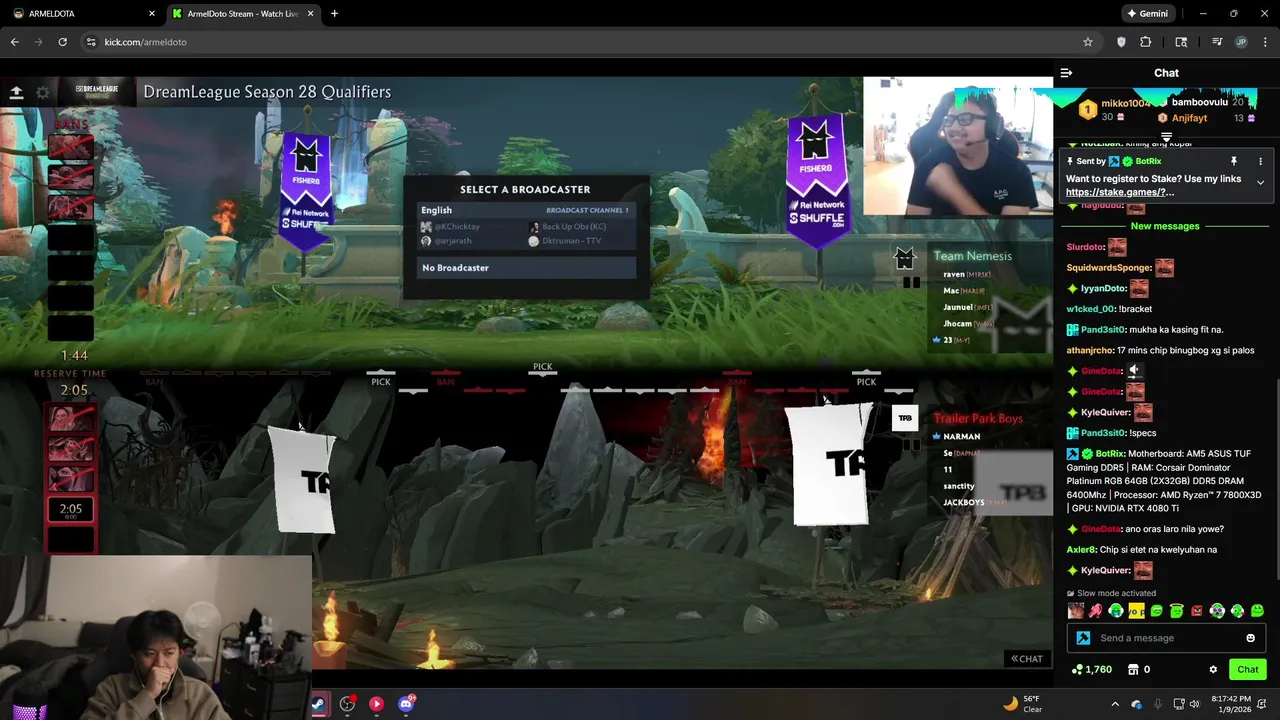This screenshot has height=720, width=1280.
Task: Open the clock showing 8:17:42 PM
Action: (x=1231, y=704)
